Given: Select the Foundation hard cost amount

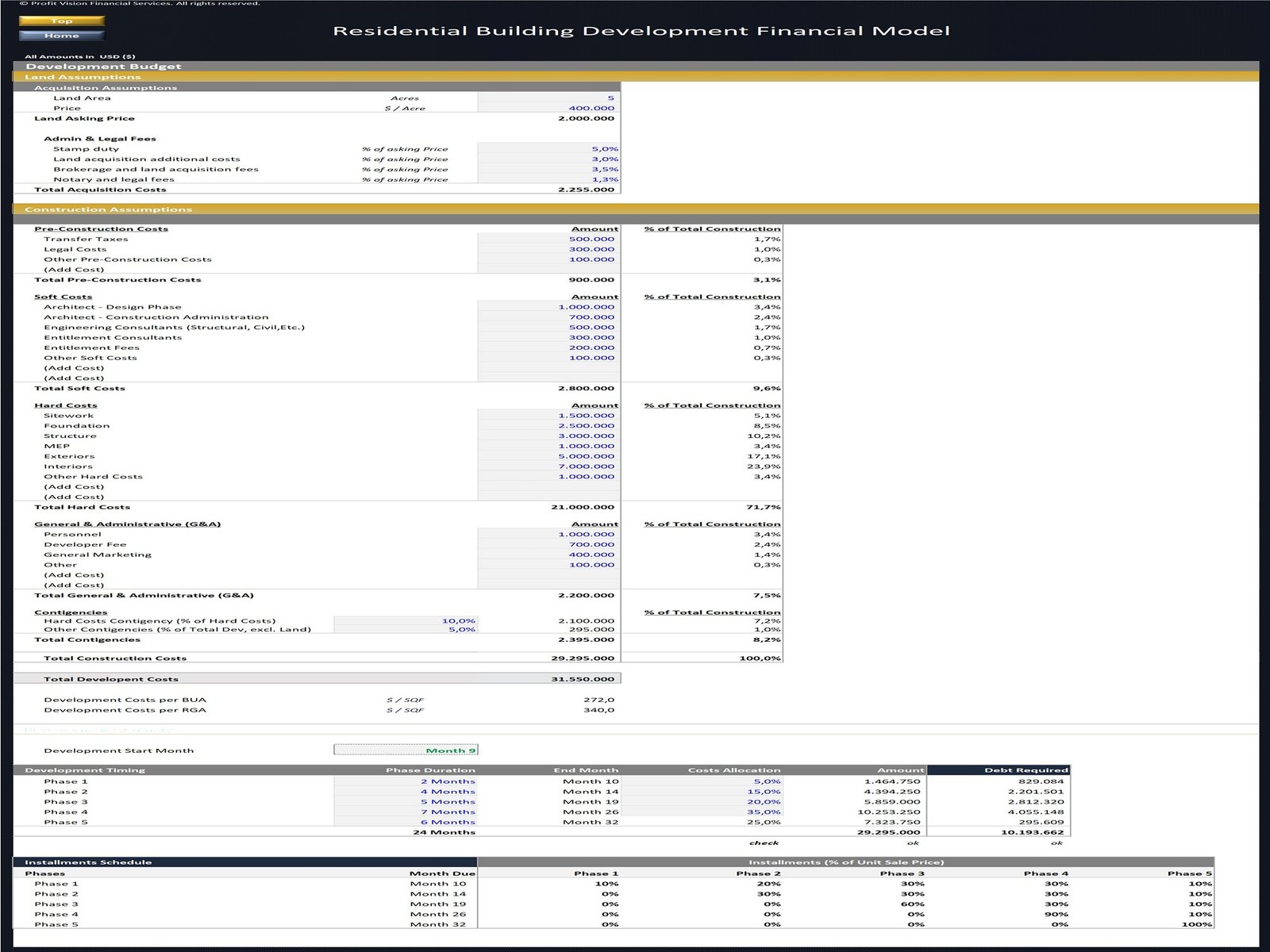Looking at the screenshot, I should pos(548,426).
